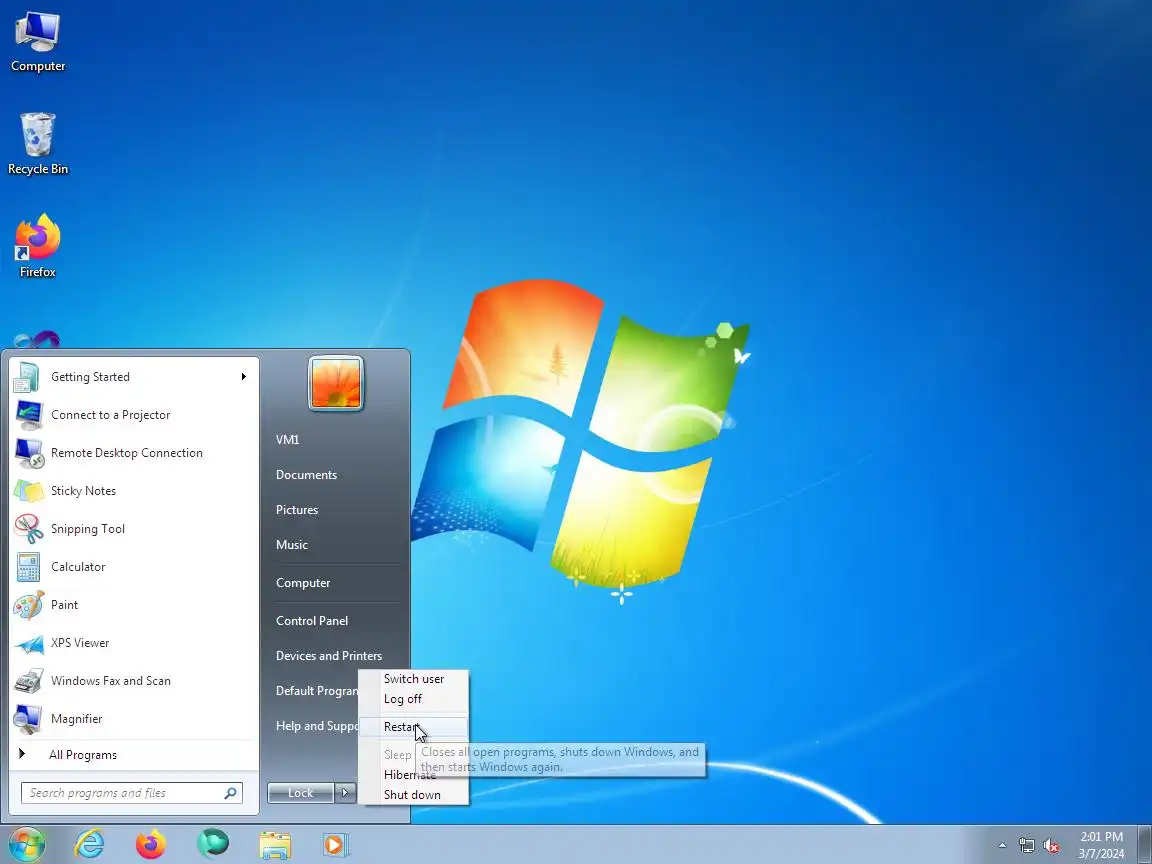Screen dimensions: 1152x864
Task: Open Windows Explorer folder on taskbar
Action: point(275,846)
